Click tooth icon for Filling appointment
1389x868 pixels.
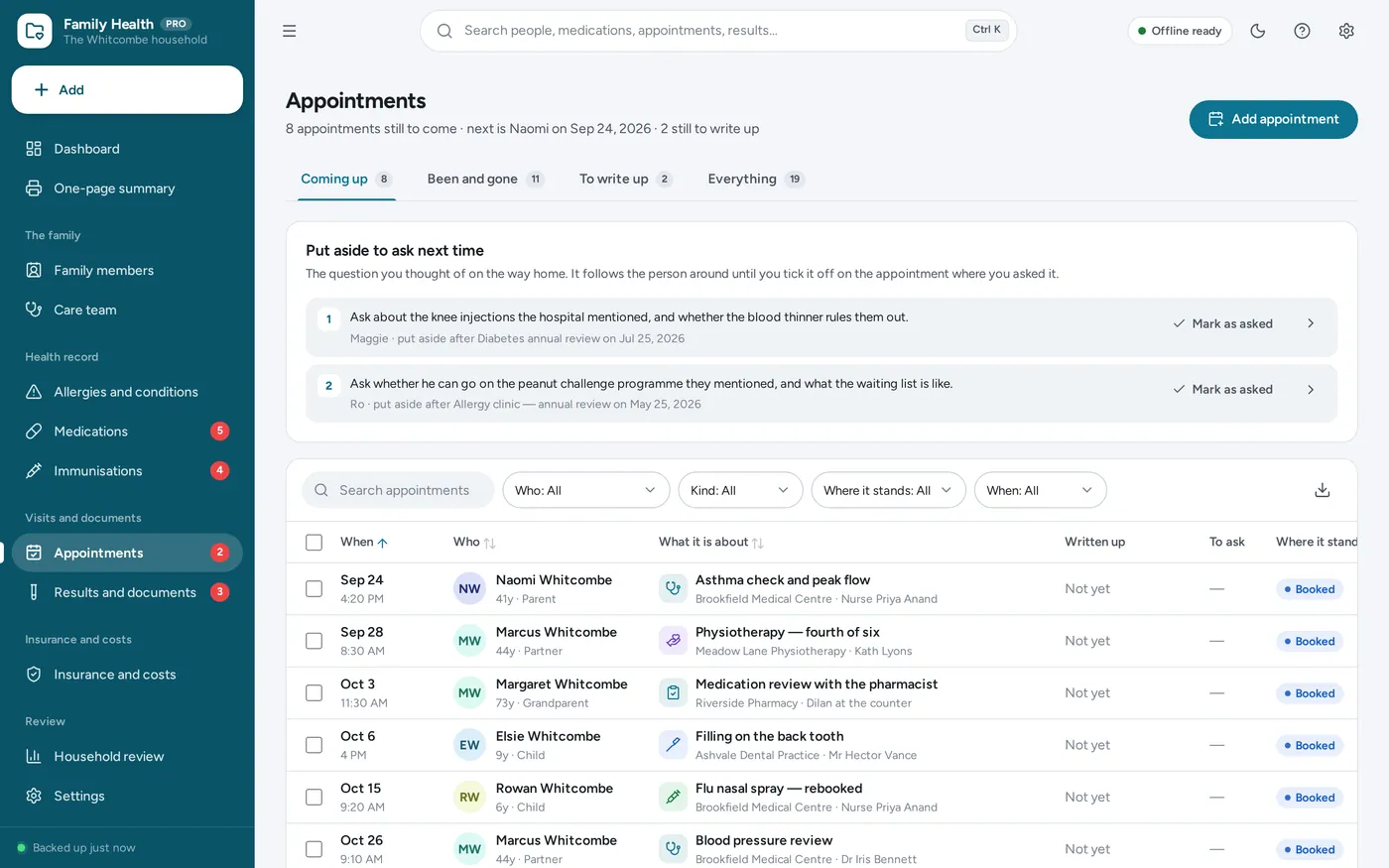(x=673, y=745)
